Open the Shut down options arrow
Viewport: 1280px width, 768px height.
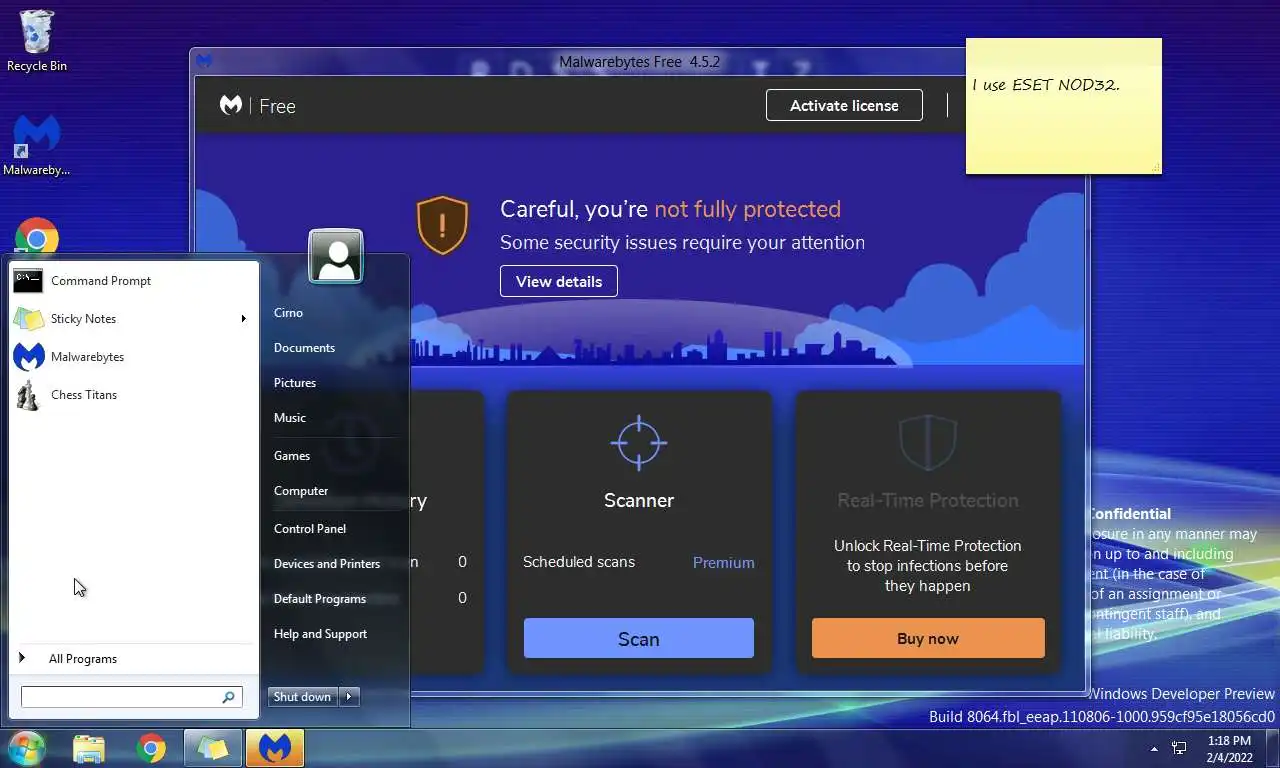[349, 697]
